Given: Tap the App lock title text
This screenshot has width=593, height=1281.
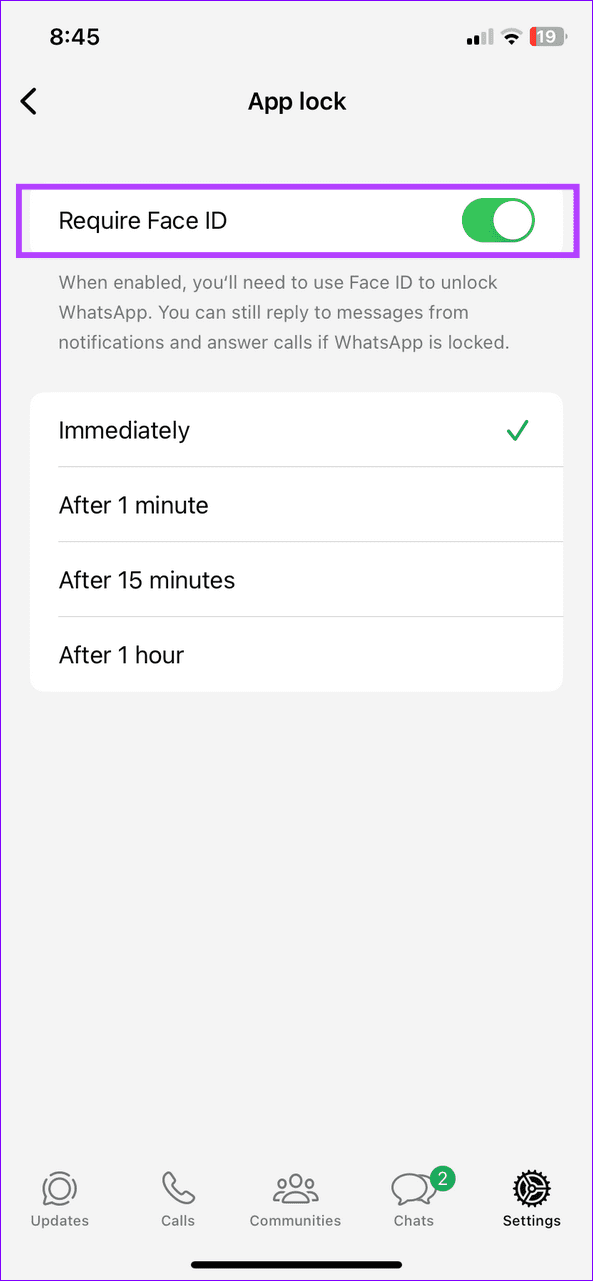Looking at the screenshot, I should 296,101.
